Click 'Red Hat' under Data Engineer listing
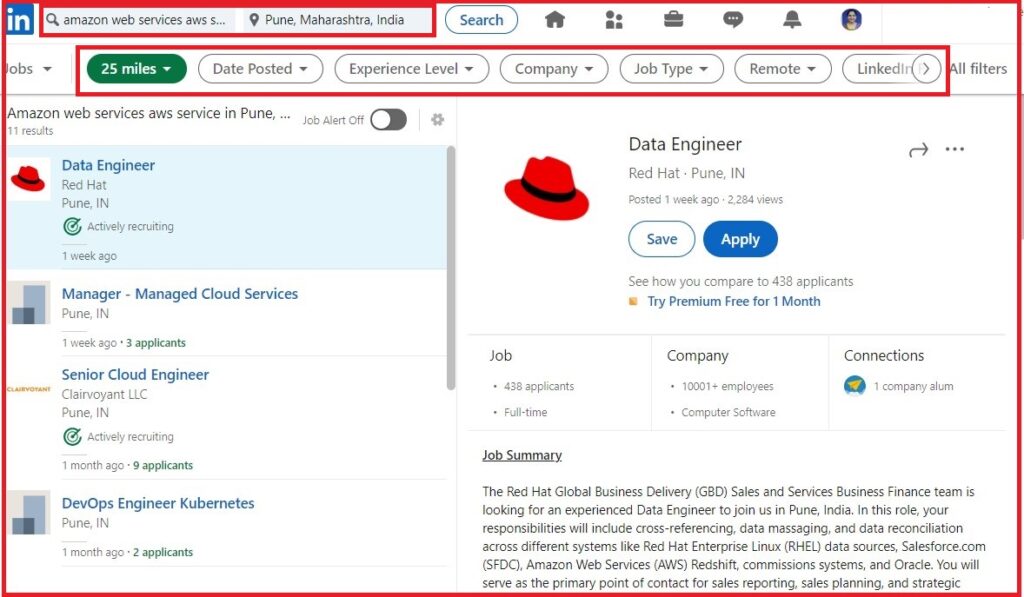 [x=84, y=185]
